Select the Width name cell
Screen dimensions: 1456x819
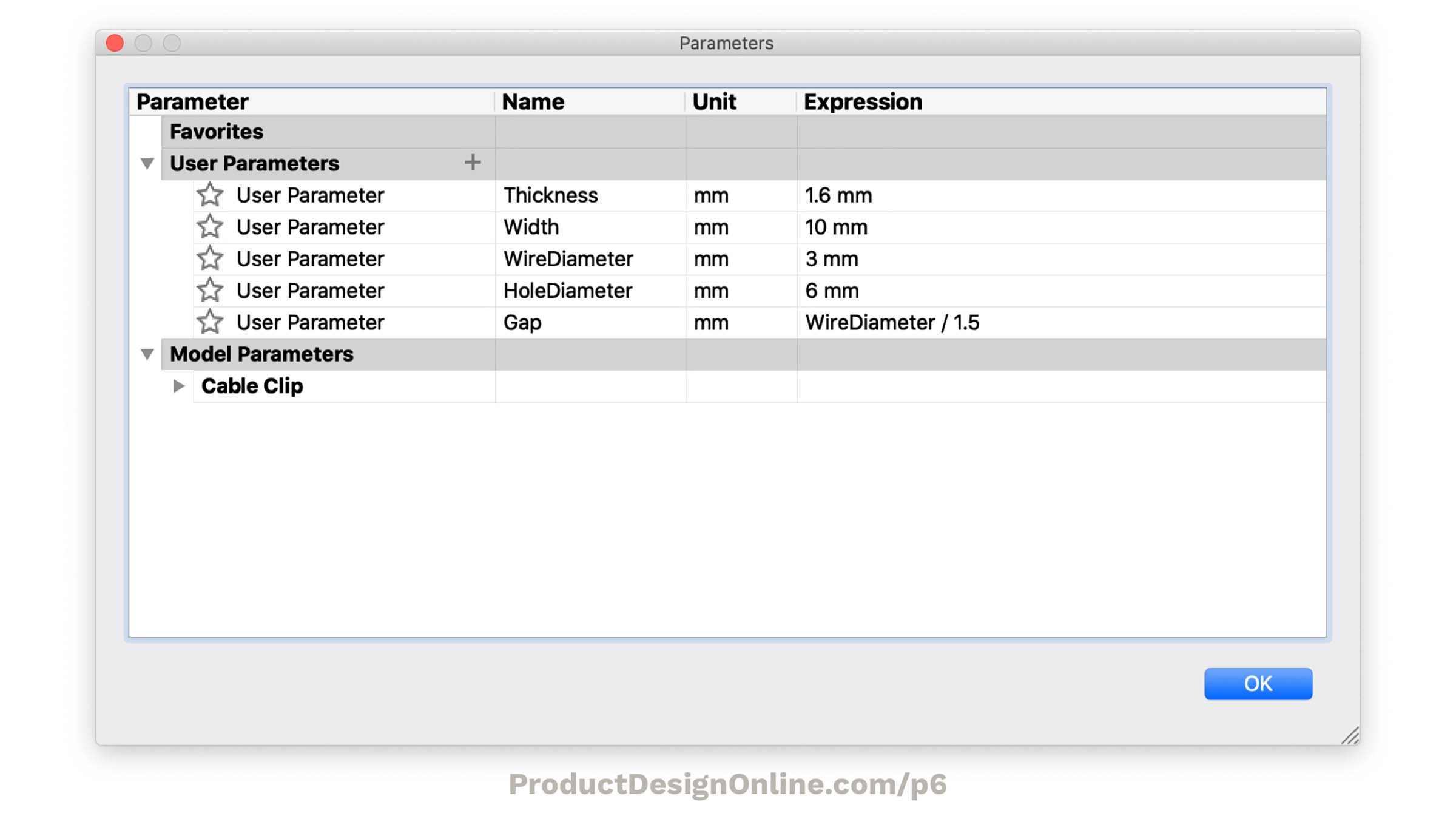(x=590, y=227)
